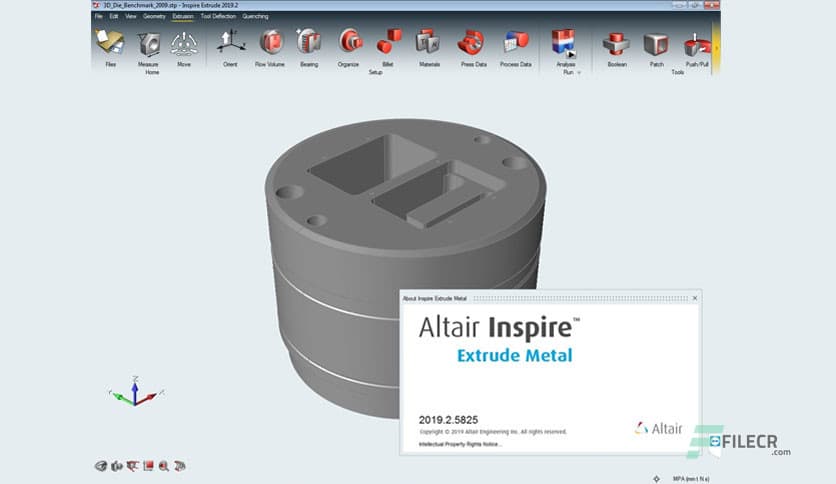The height and width of the screenshot is (484, 836).
Task: Open the Intellectual Property Rights Notice link
Action: (460, 444)
